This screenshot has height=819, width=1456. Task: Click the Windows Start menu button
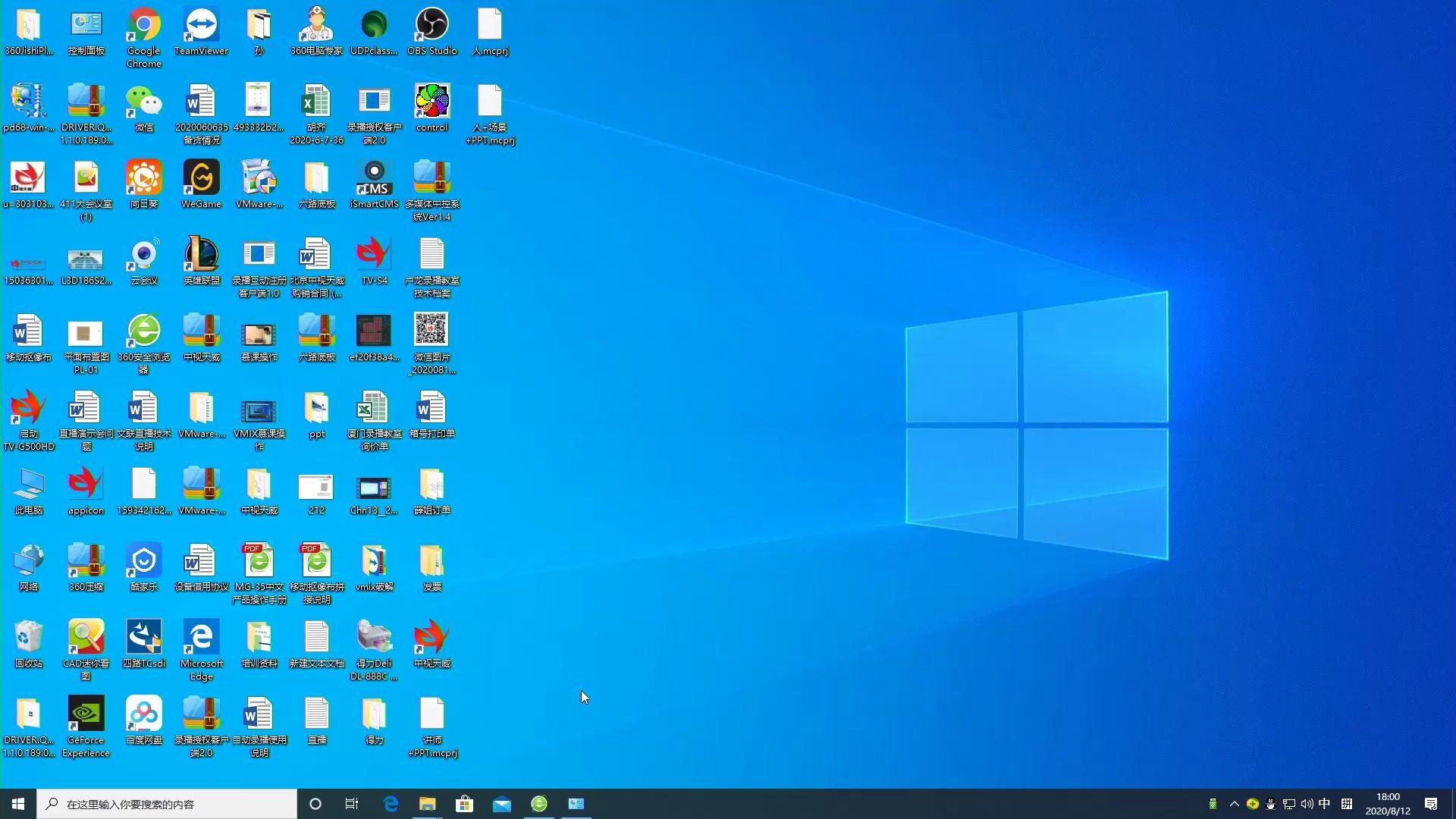(x=17, y=804)
